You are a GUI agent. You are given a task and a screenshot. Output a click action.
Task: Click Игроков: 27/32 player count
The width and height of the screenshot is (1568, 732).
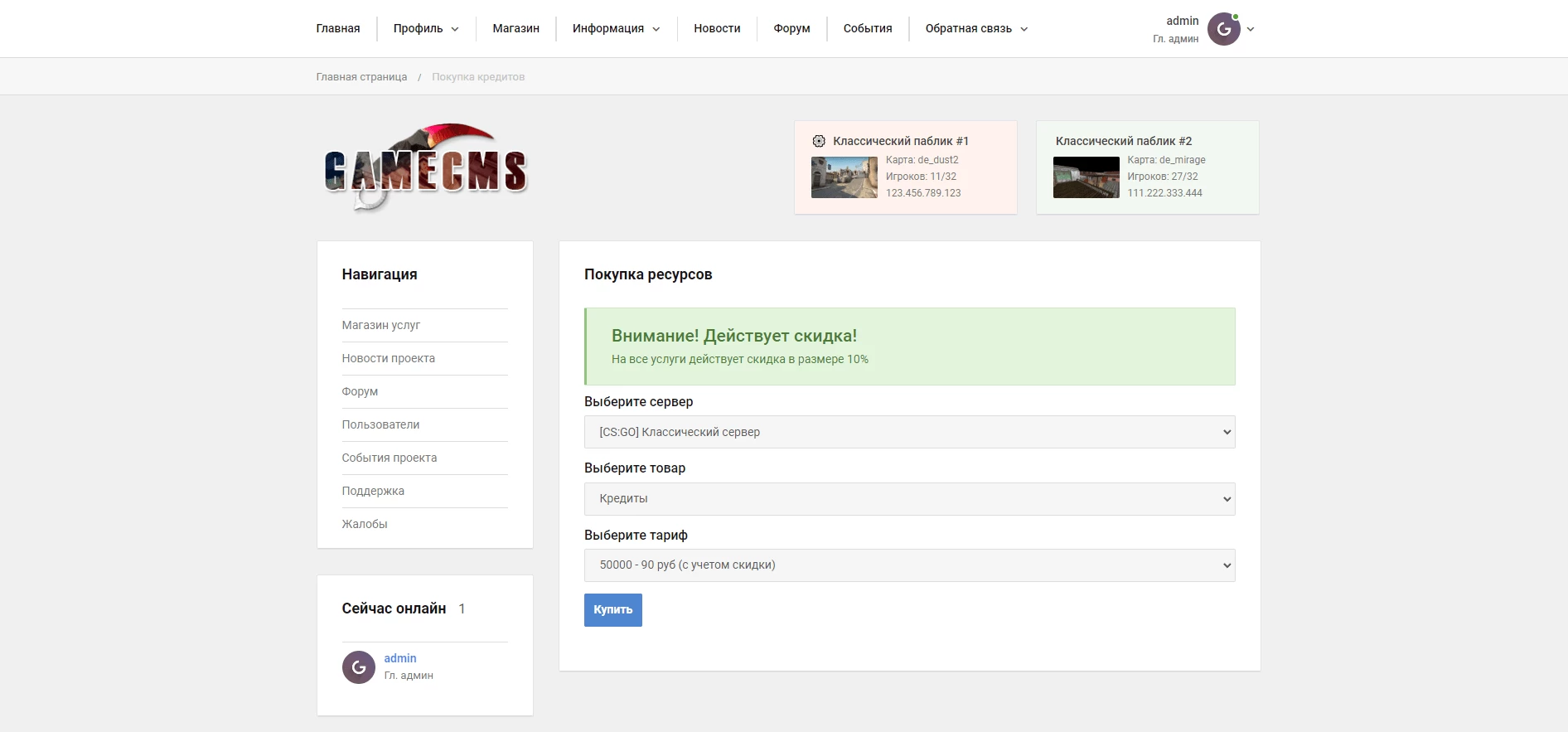point(1163,177)
